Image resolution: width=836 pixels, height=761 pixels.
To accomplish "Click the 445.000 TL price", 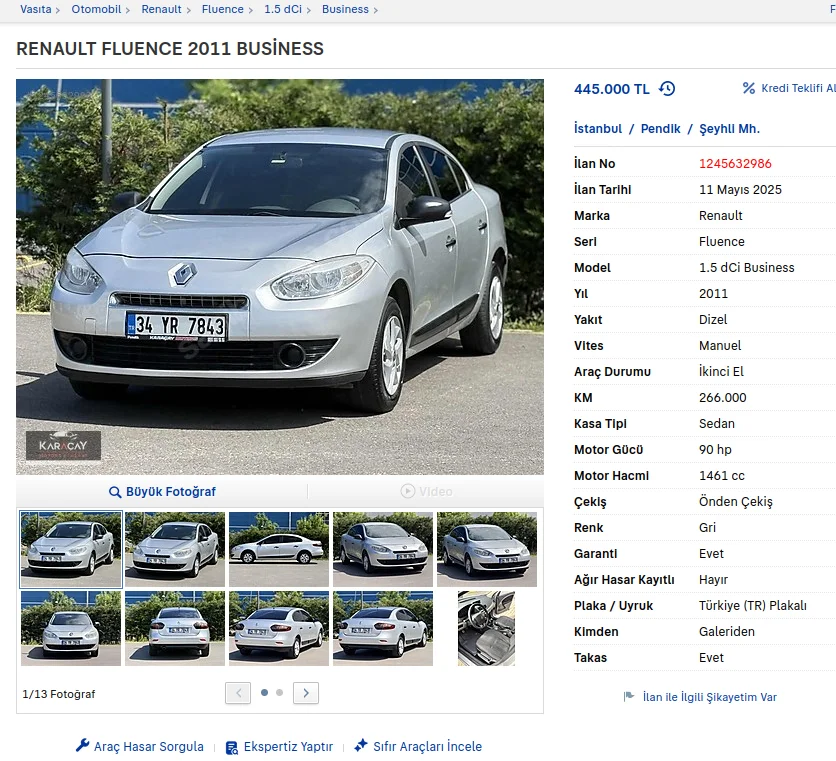I will click(612, 89).
